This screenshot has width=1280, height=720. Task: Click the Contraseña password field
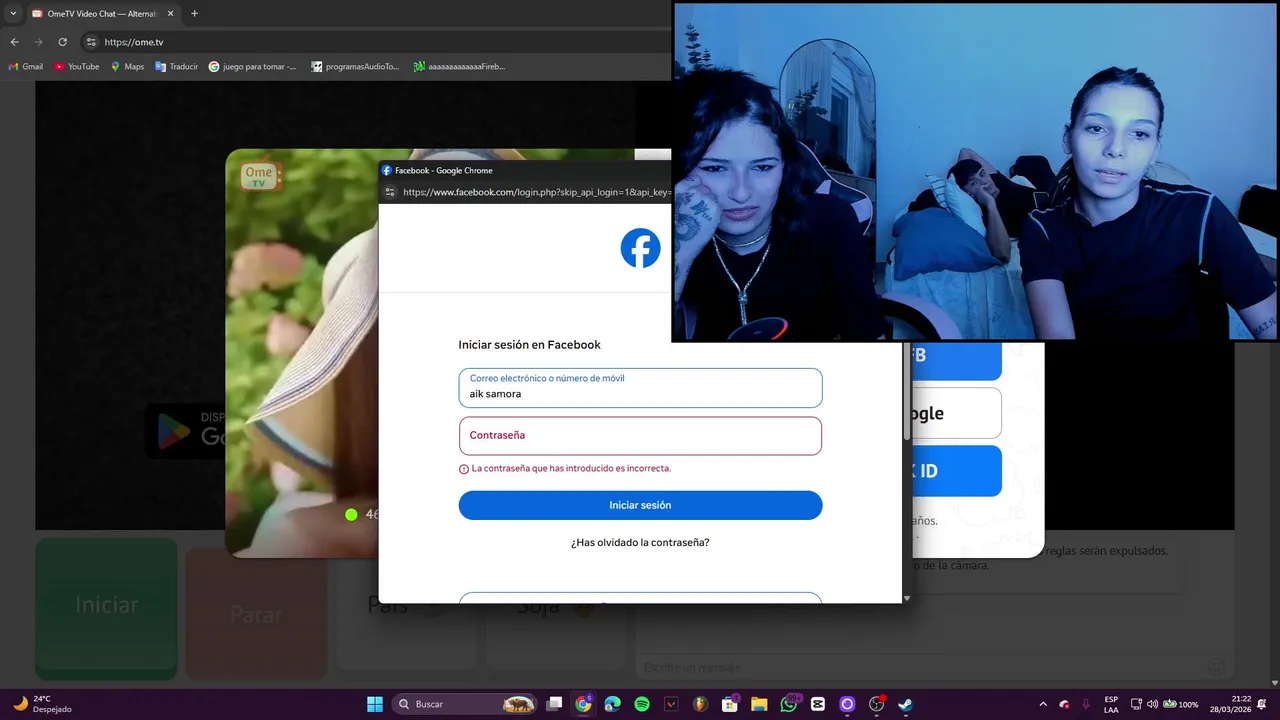click(640, 436)
